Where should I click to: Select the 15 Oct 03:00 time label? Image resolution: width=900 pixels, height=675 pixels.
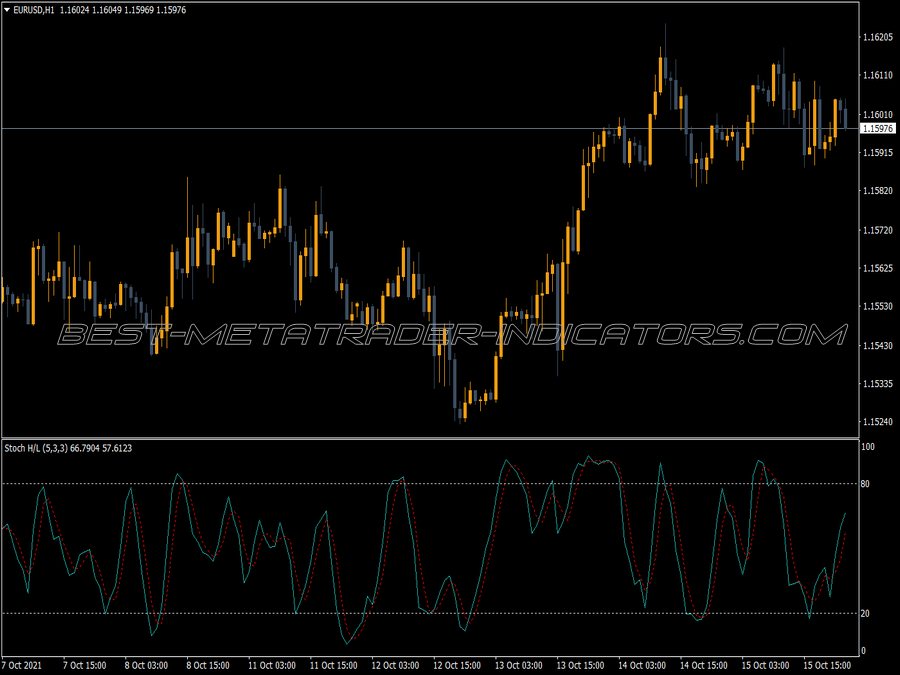point(766,666)
